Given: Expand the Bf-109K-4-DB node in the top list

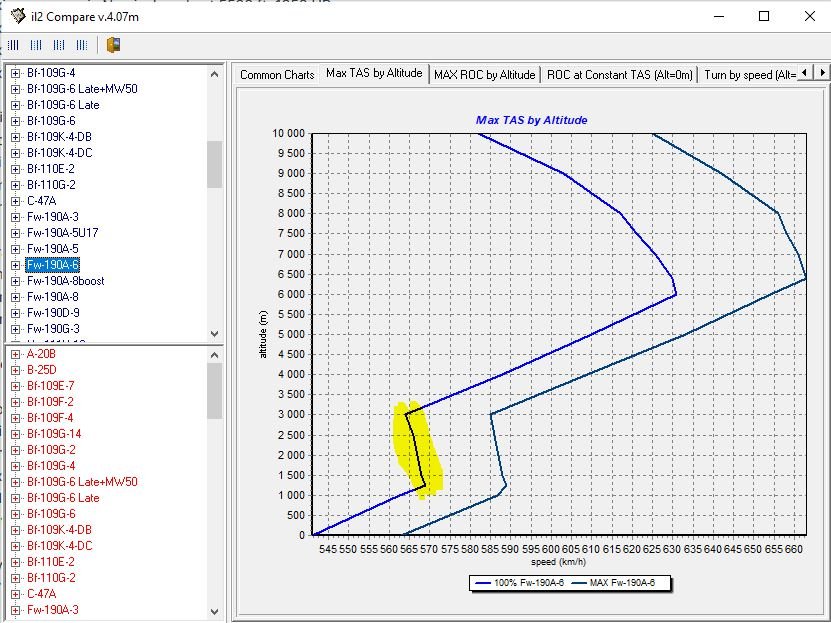Looking at the screenshot, I should tap(16, 137).
